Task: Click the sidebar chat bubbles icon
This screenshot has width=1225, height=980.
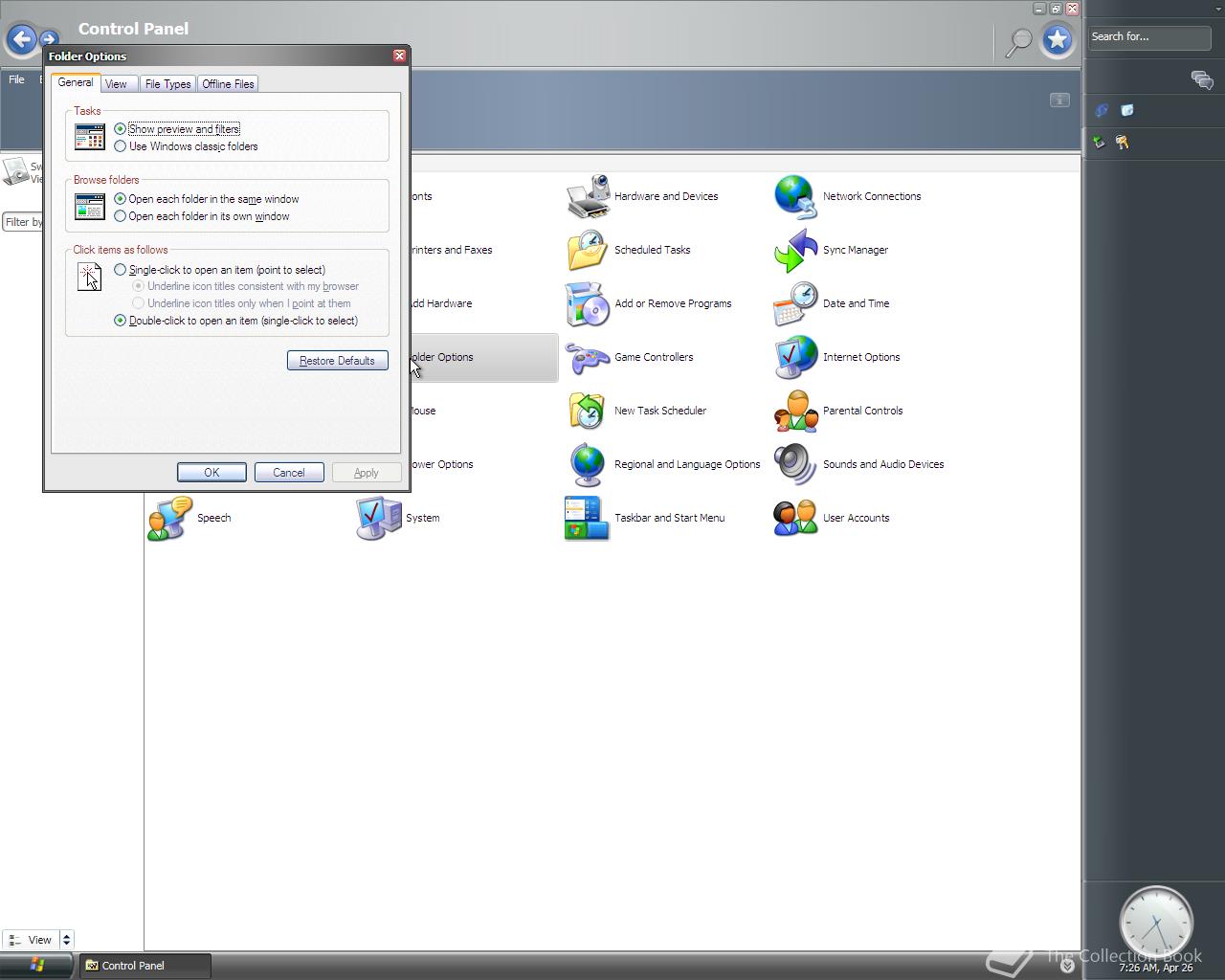Action: [1202, 80]
